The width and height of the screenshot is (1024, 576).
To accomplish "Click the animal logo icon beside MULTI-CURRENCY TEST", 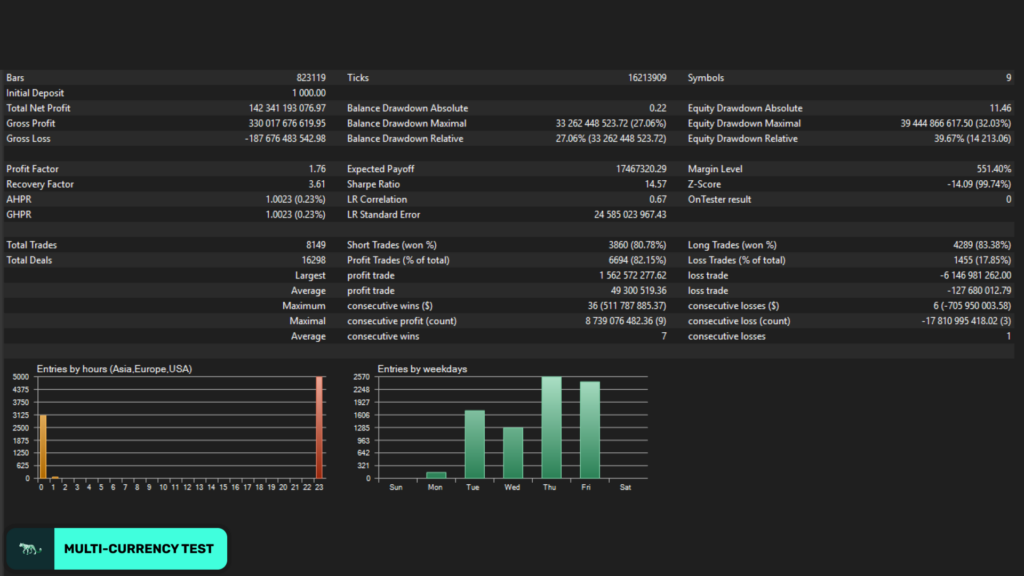I will [30, 549].
